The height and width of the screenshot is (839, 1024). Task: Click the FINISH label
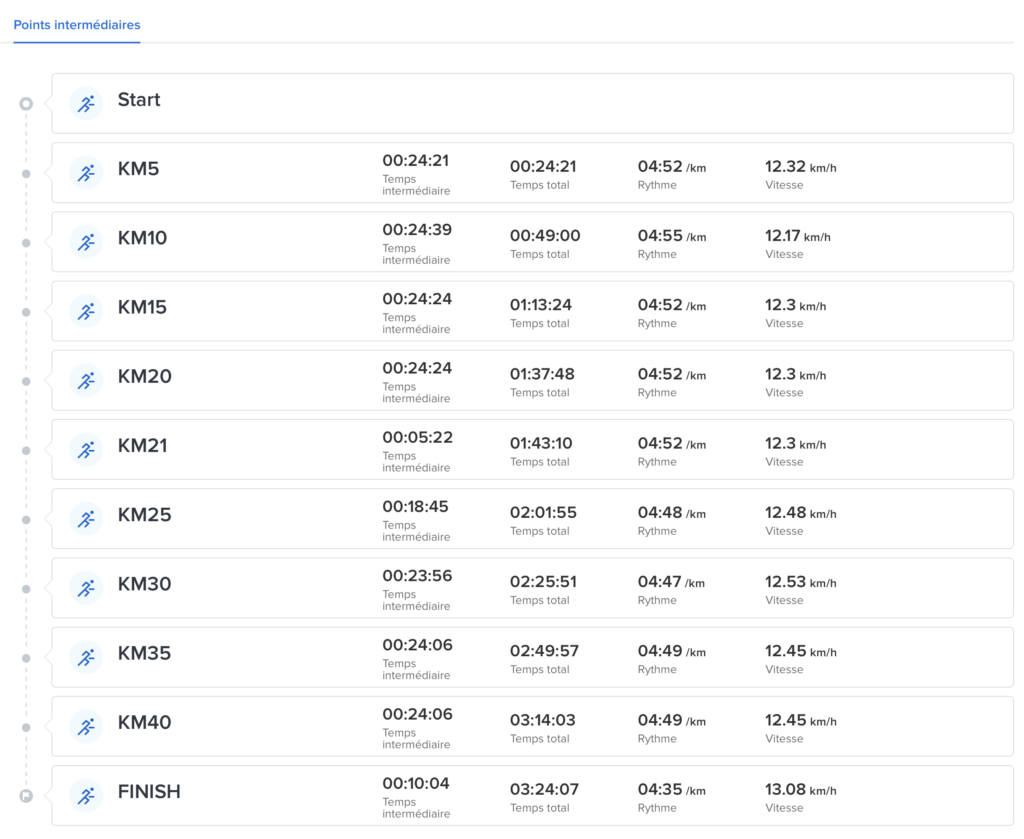click(149, 792)
